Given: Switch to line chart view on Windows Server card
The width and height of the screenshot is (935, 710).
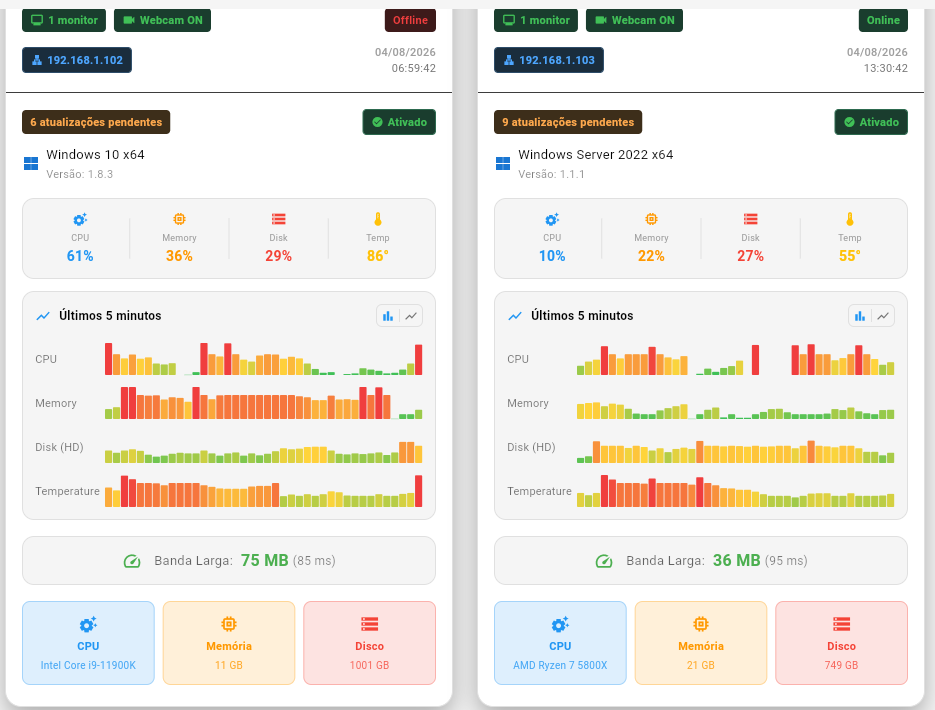Looking at the screenshot, I should coord(883,316).
